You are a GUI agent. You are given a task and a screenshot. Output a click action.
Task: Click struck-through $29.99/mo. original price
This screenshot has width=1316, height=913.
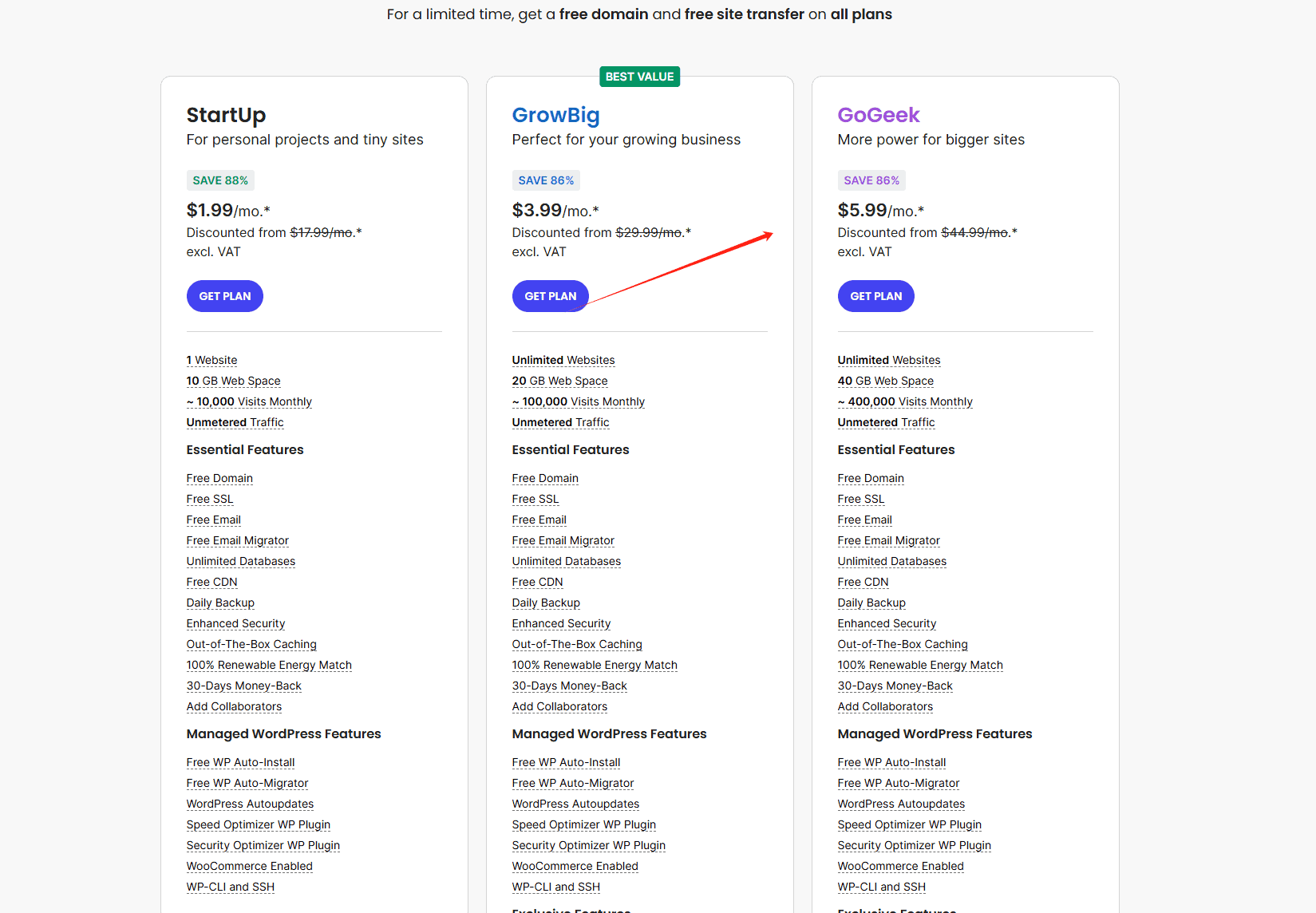click(650, 232)
